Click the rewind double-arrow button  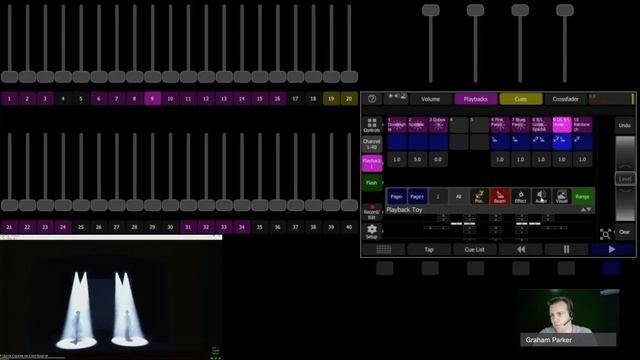[x=521, y=249]
